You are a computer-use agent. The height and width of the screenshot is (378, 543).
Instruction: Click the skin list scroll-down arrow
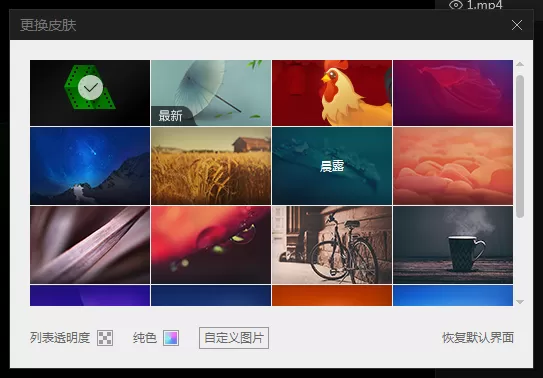(x=520, y=302)
